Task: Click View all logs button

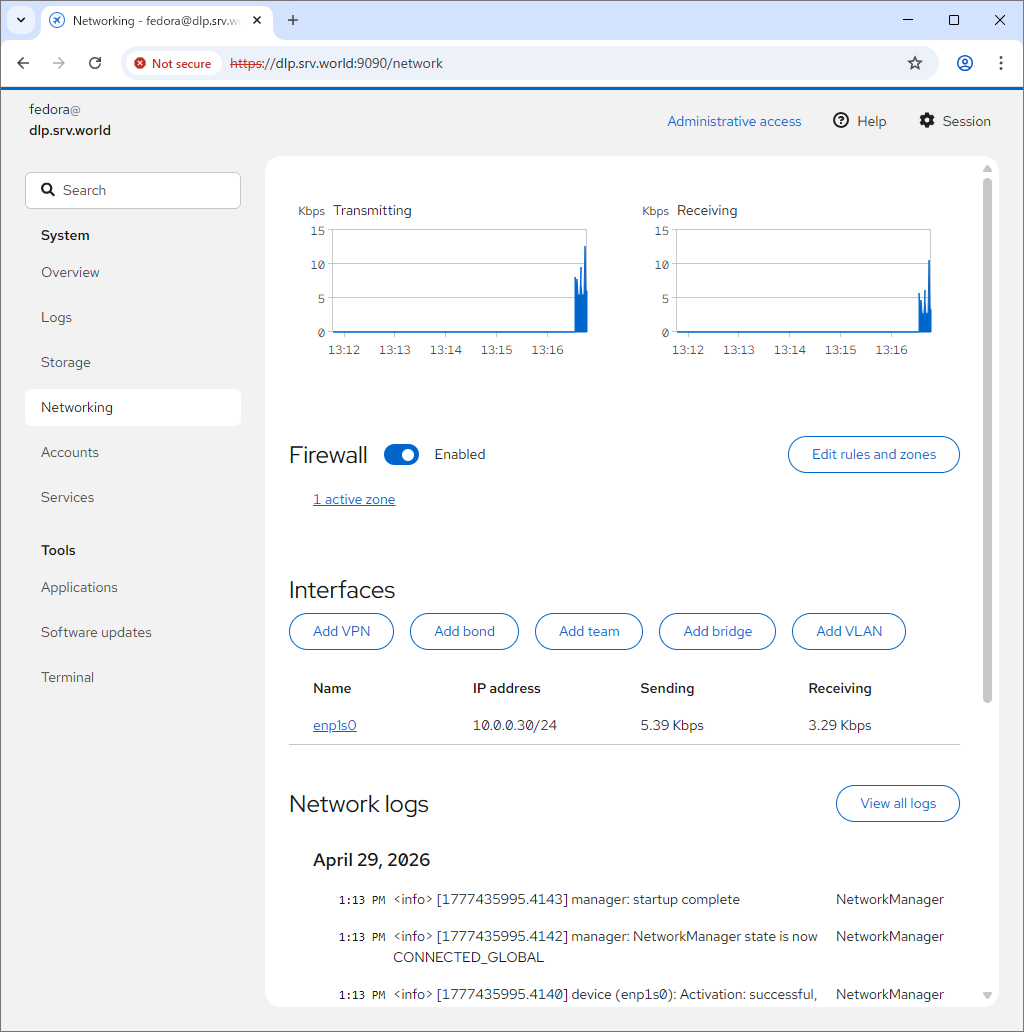Action: (898, 804)
